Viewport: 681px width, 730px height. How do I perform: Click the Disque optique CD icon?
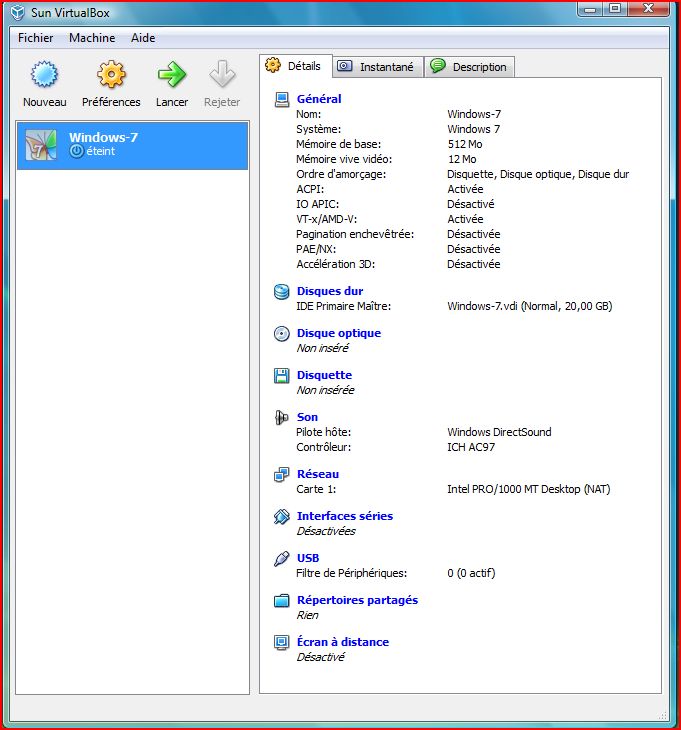(282, 333)
